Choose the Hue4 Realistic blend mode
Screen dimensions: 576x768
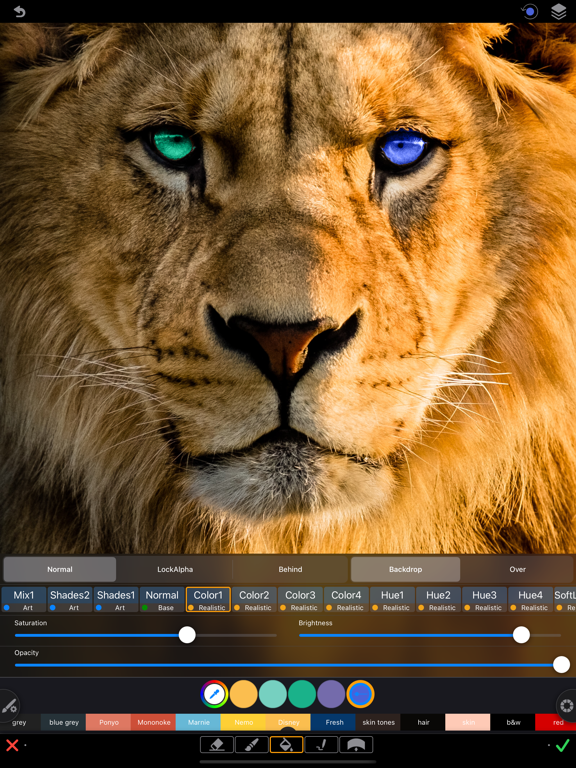[530, 600]
